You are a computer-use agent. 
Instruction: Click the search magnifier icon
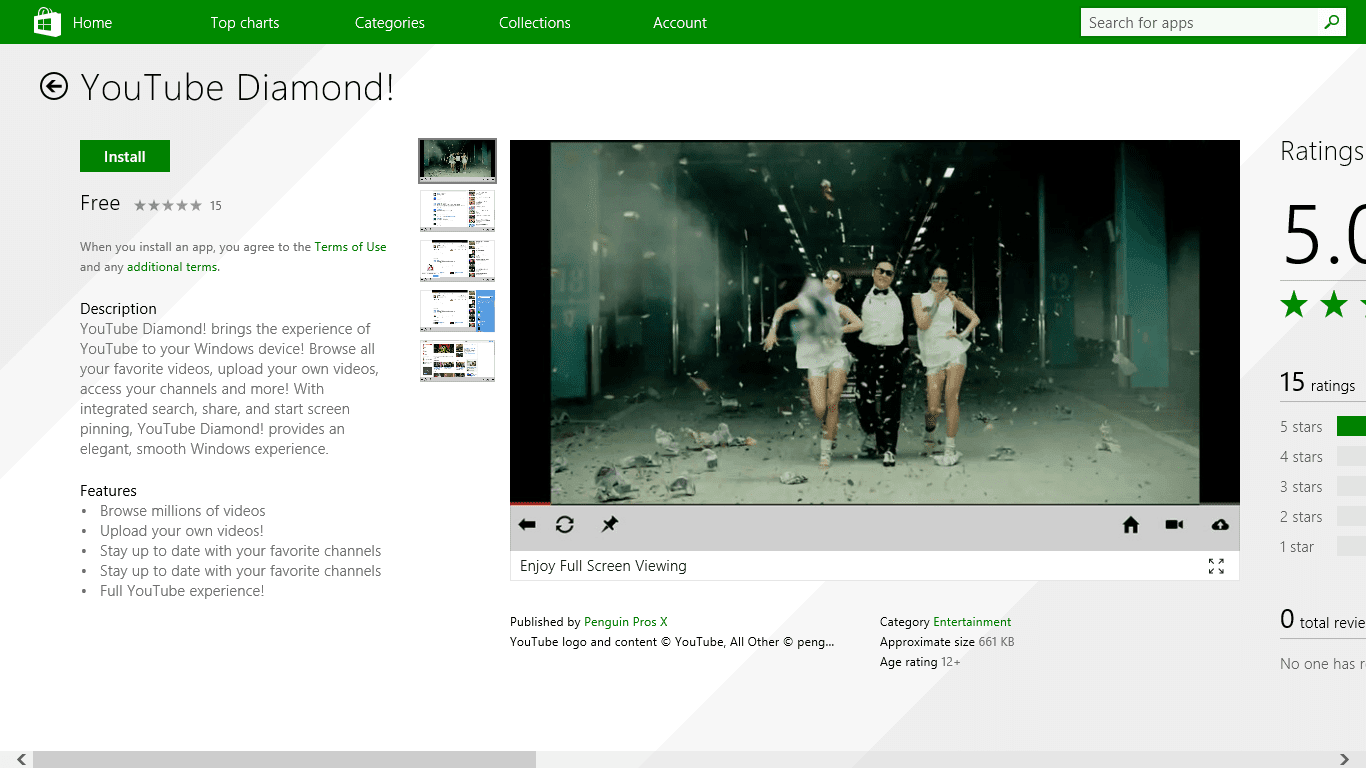pyautogui.click(x=1332, y=22)
